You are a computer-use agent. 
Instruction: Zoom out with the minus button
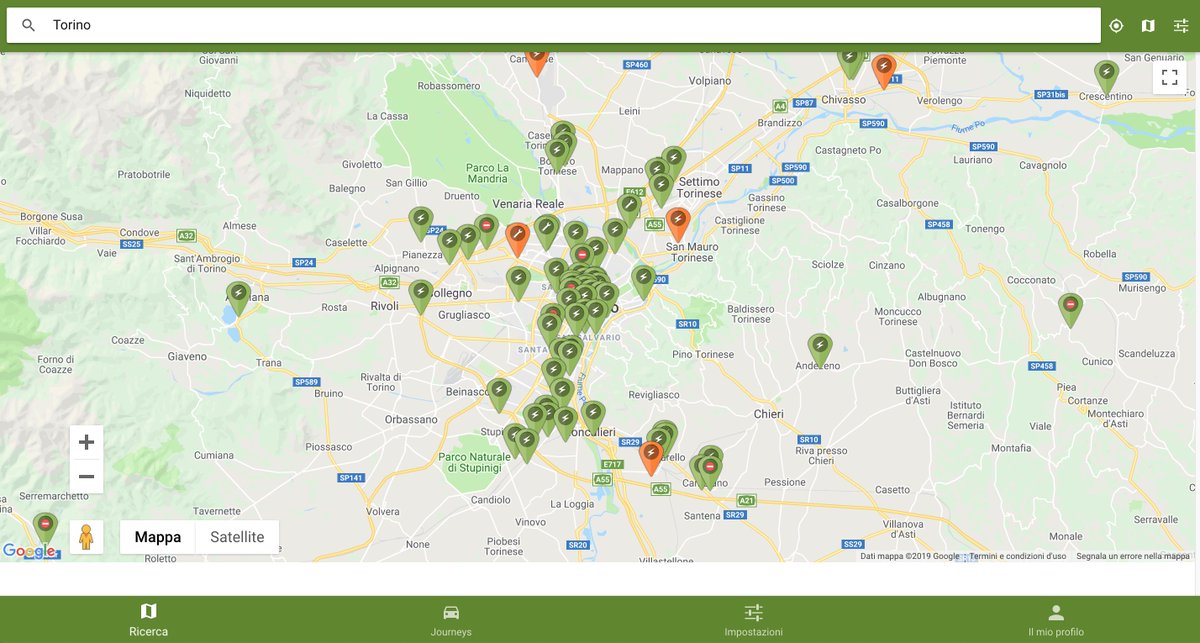86,476
